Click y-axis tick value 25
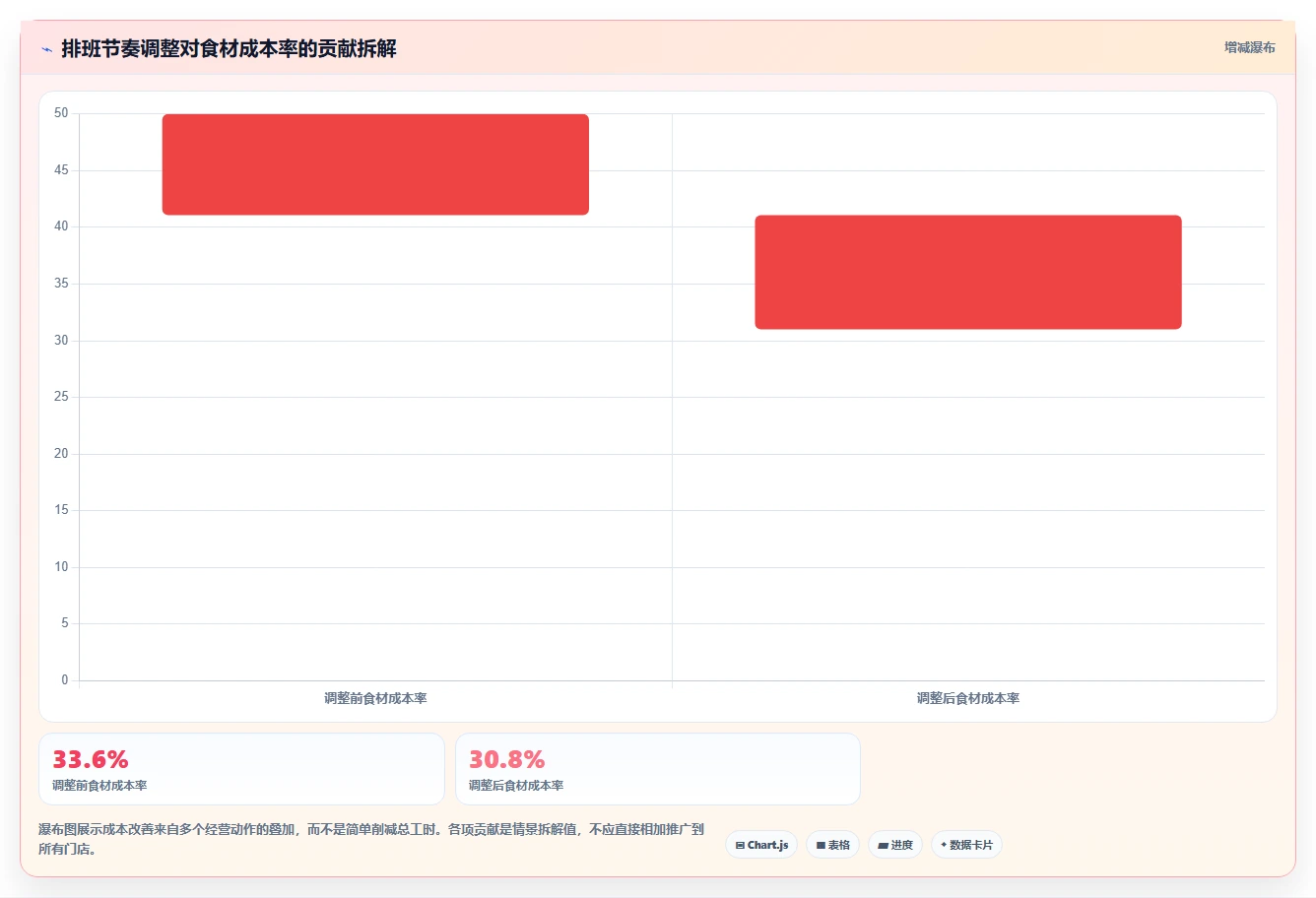 point(61,397)
